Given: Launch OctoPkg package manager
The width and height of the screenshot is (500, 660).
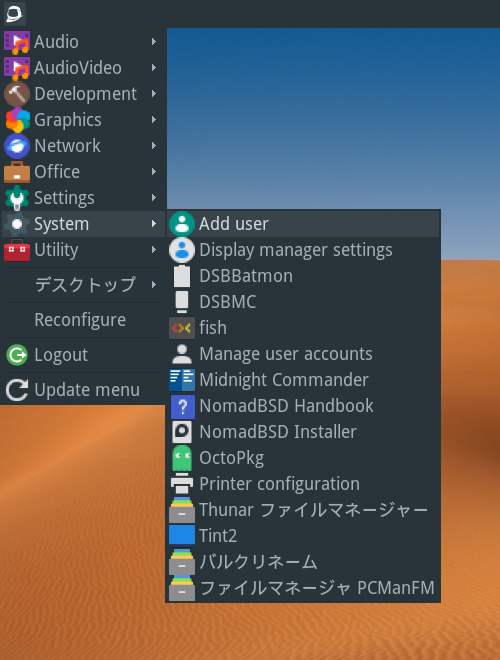Looking at the screenshot, I should tap(303, 458).
